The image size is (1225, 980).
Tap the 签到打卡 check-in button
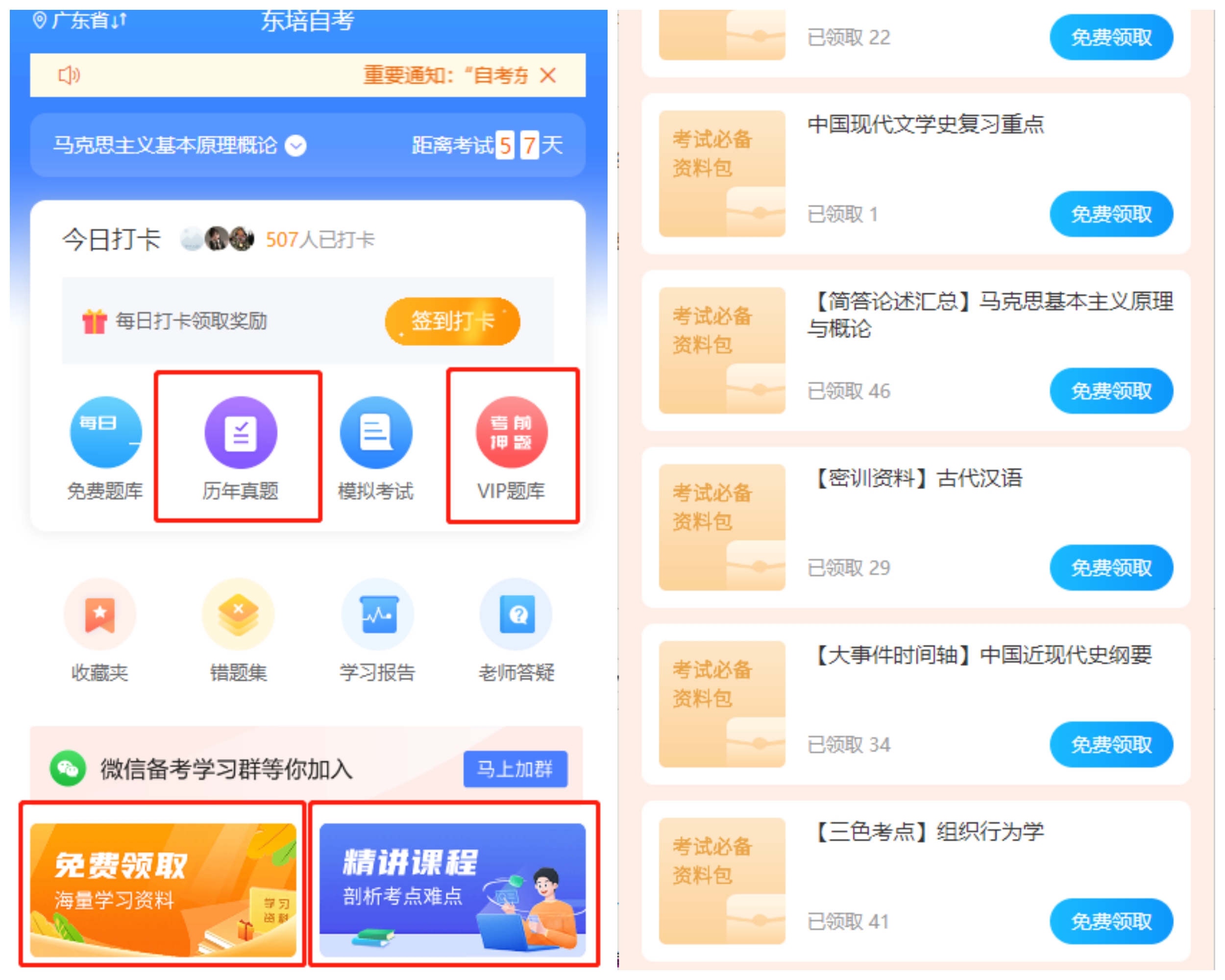coord(452,321)
